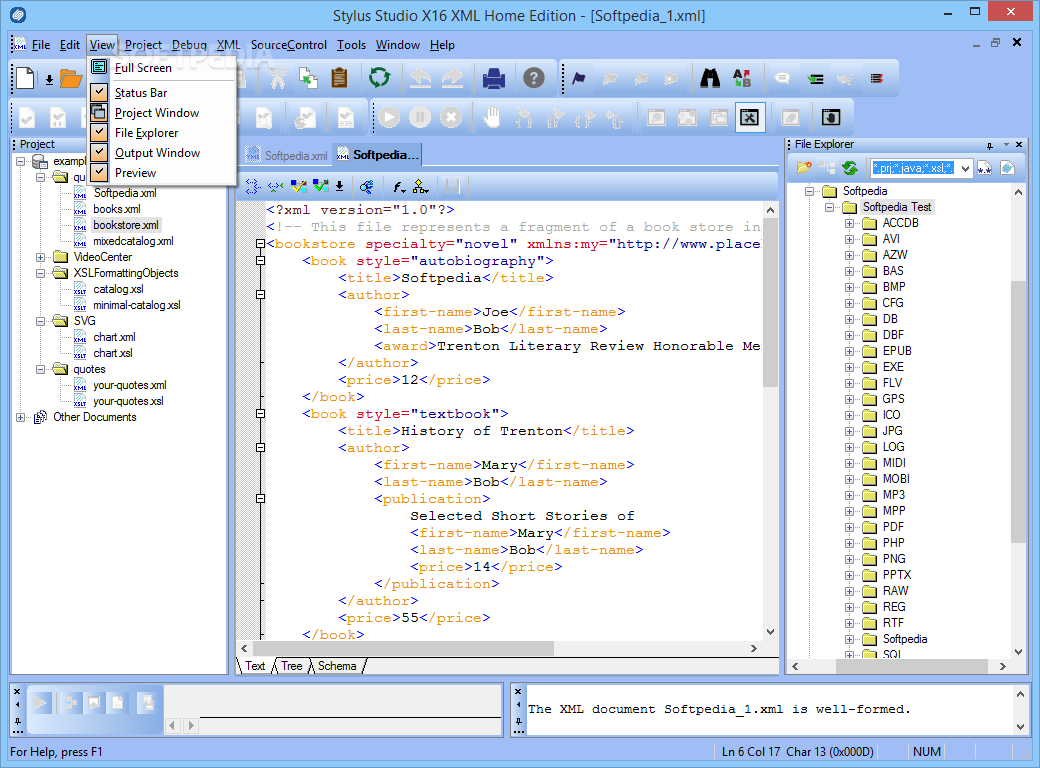The width and height of the screenshot is (1040, 768).
Task: Click the Copy documents icon
Action: (x=308, y=78)
